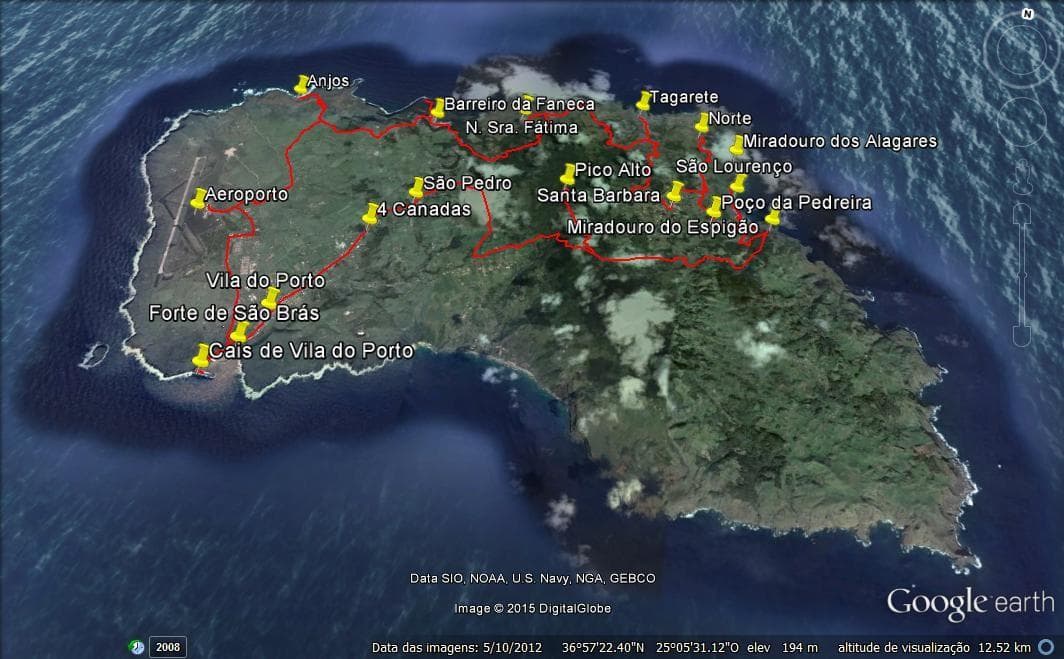Reset north with the compass N marker
The width and height of the screenshot is (1064, 659).
tap(1028, 14)
